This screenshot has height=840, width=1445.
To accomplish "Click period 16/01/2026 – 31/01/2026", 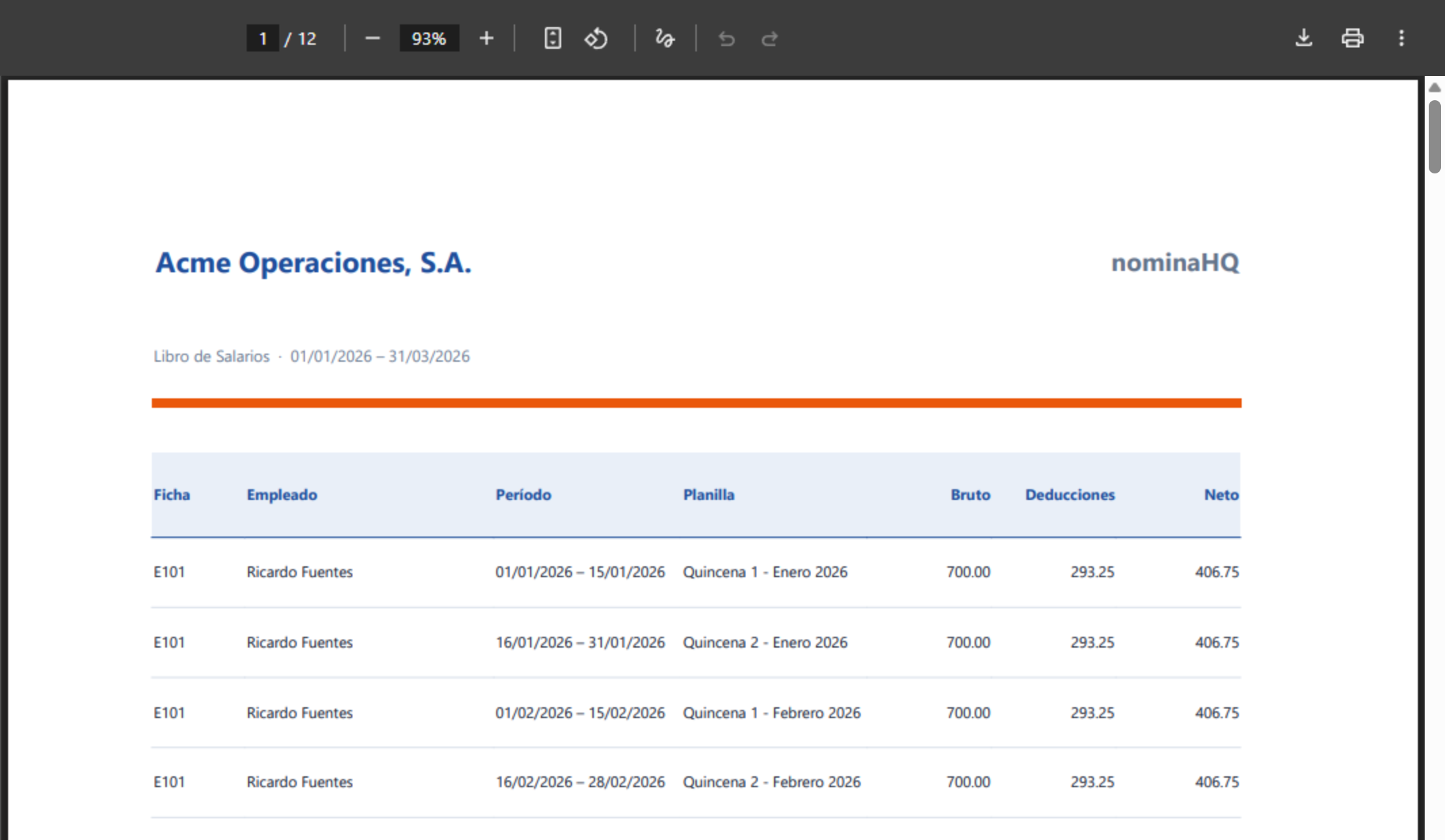I will 580,642.
